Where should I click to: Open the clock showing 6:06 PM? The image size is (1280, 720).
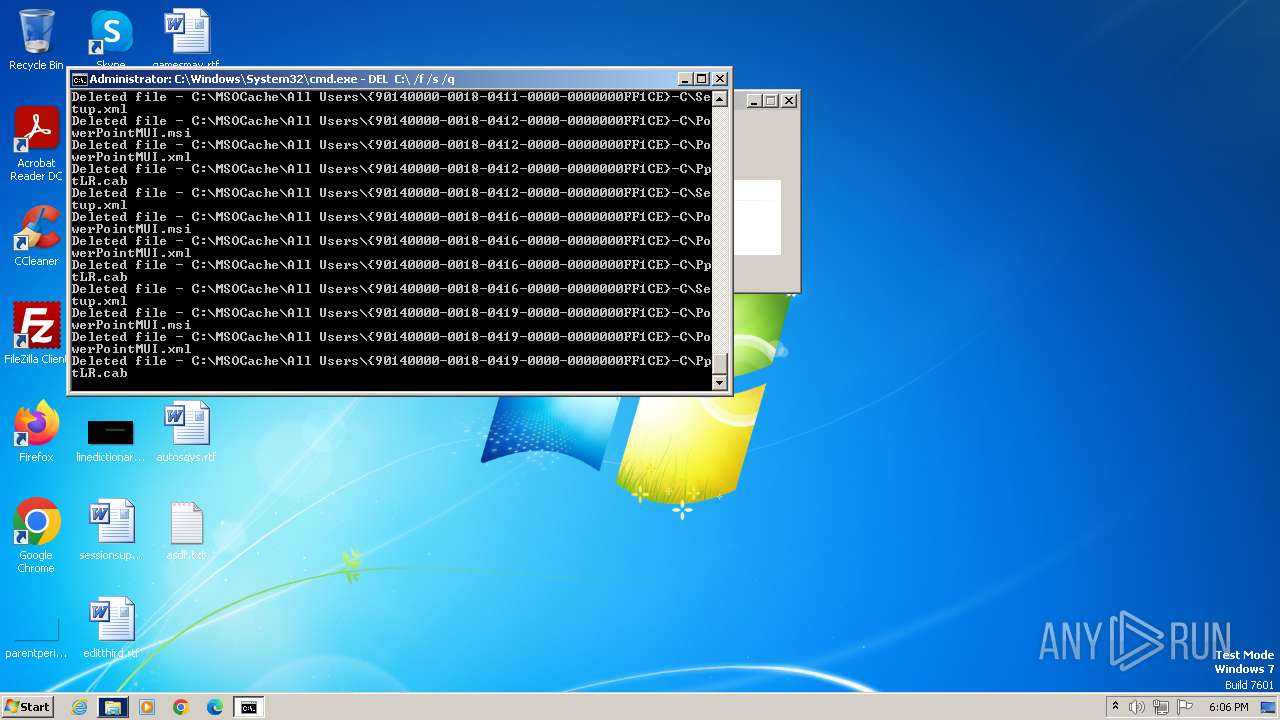(x=1228, y=707)
